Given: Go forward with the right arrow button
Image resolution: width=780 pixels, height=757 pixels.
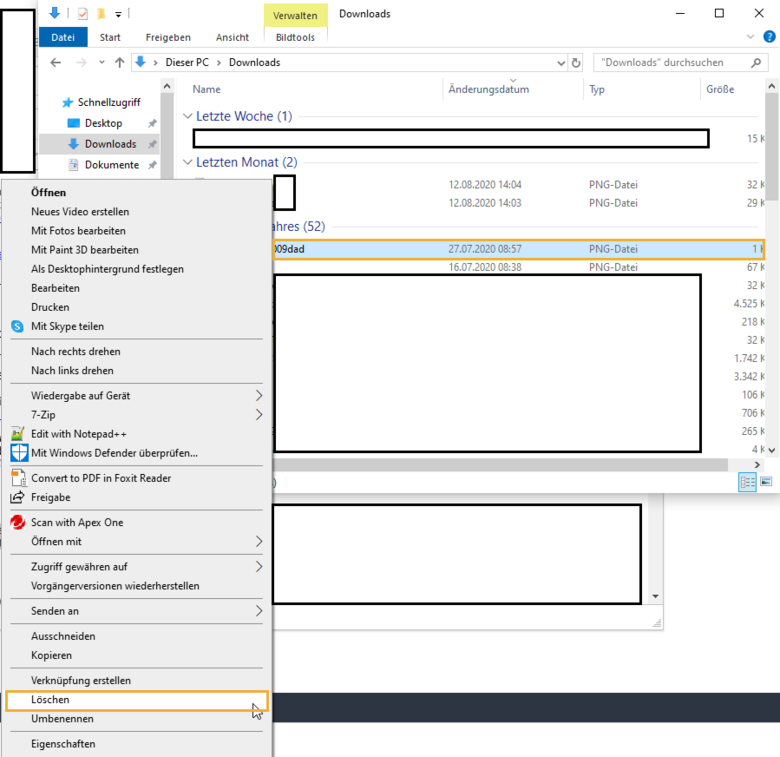Looking at the screenshot, I should click(x=81, y=63).
